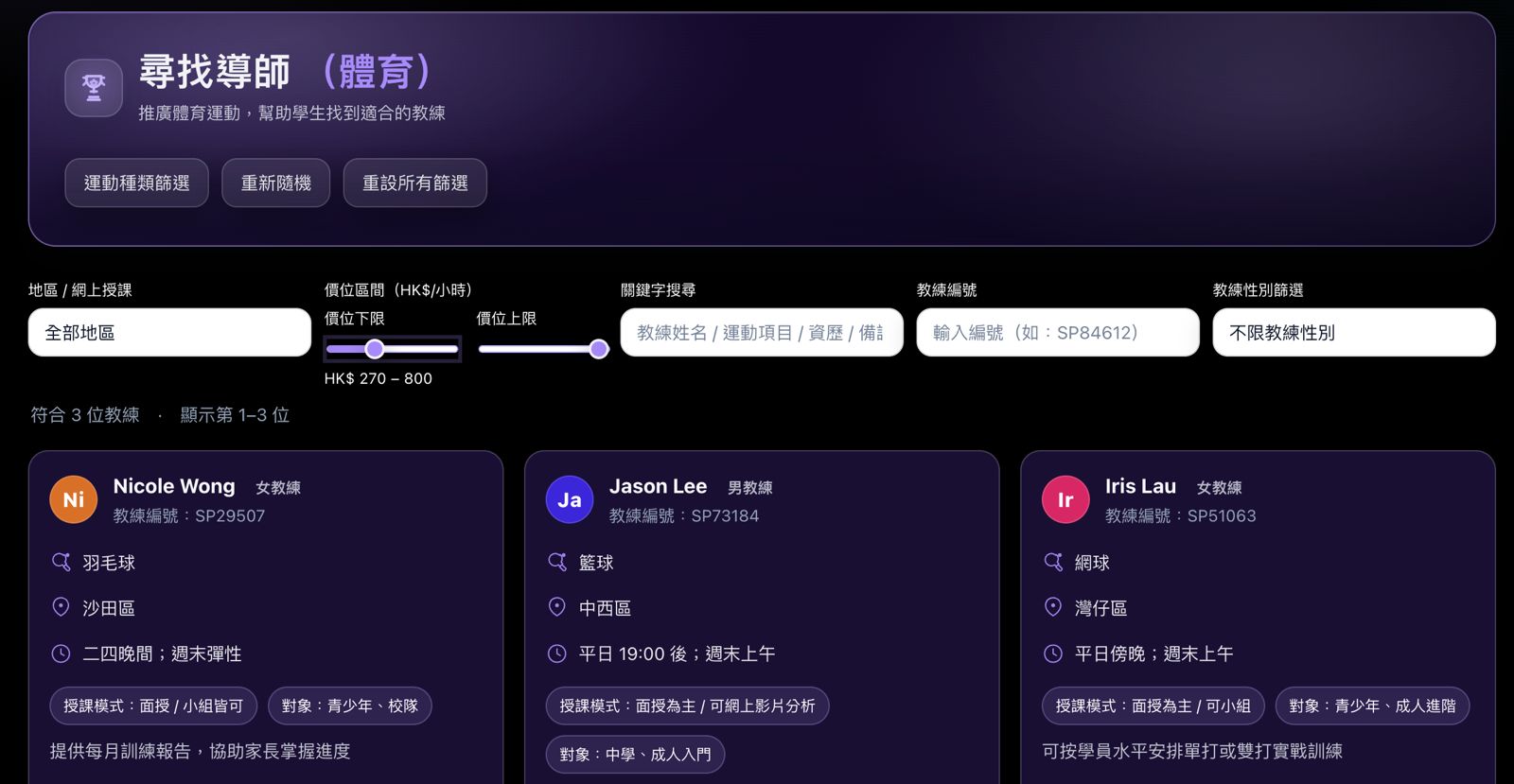Click the 網球 sport text
The height and width of the screenshot is (784, 1514).
(x=1092, y=563)
